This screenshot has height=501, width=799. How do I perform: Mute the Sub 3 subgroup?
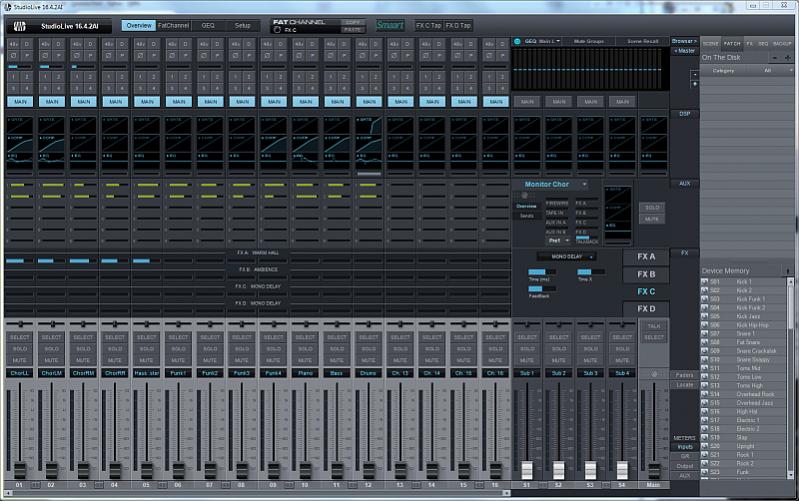click(x=590, y=360)
